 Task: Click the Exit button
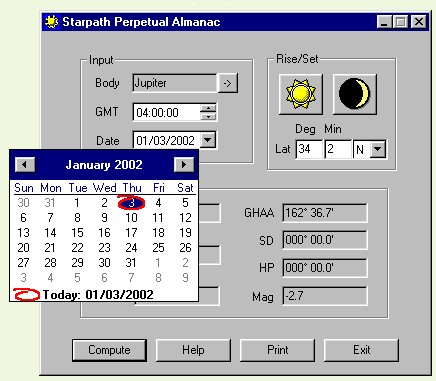click(361, 350)
